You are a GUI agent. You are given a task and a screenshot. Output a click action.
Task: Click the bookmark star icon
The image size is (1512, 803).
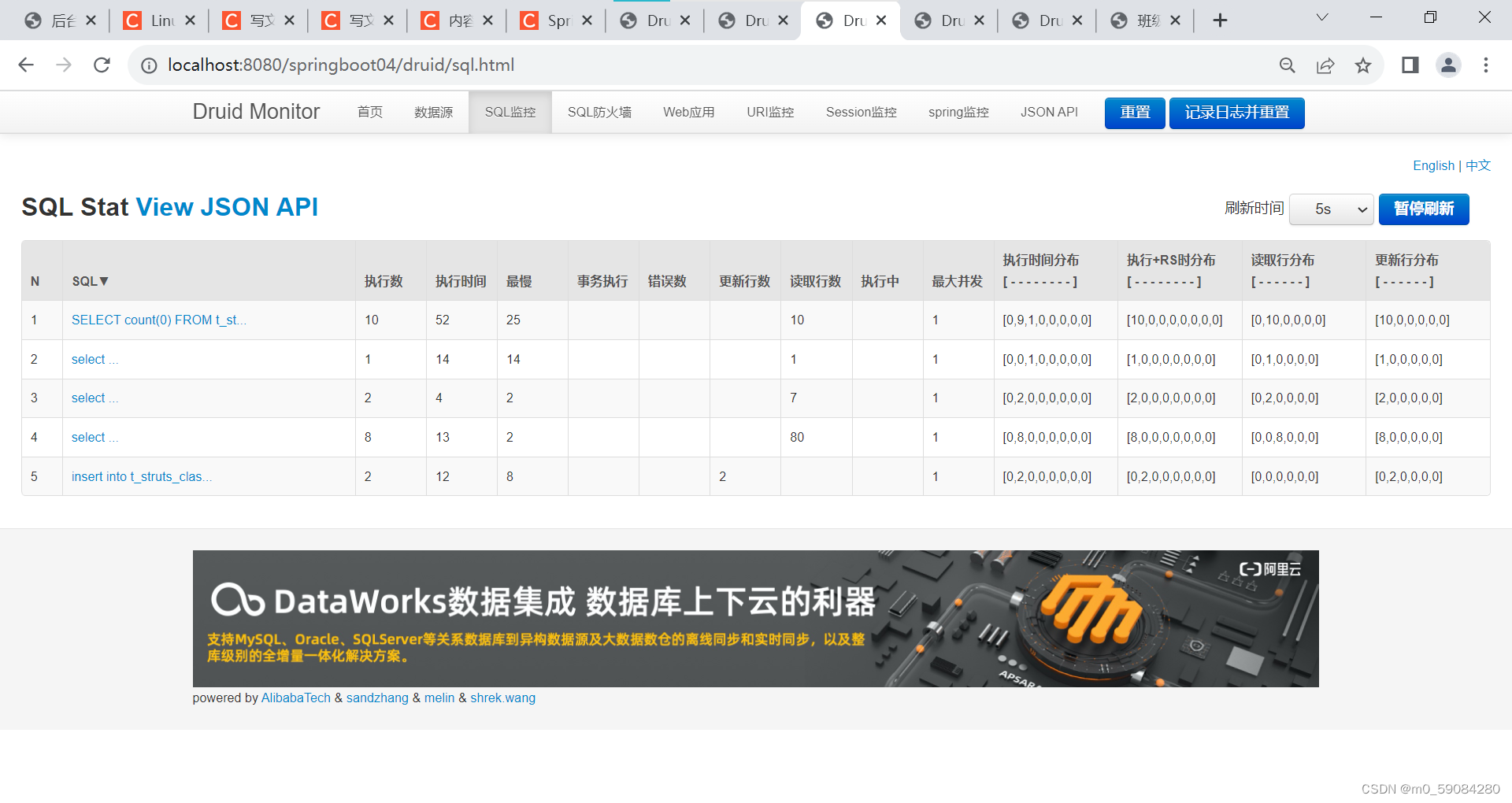[x=1363, y=65]
